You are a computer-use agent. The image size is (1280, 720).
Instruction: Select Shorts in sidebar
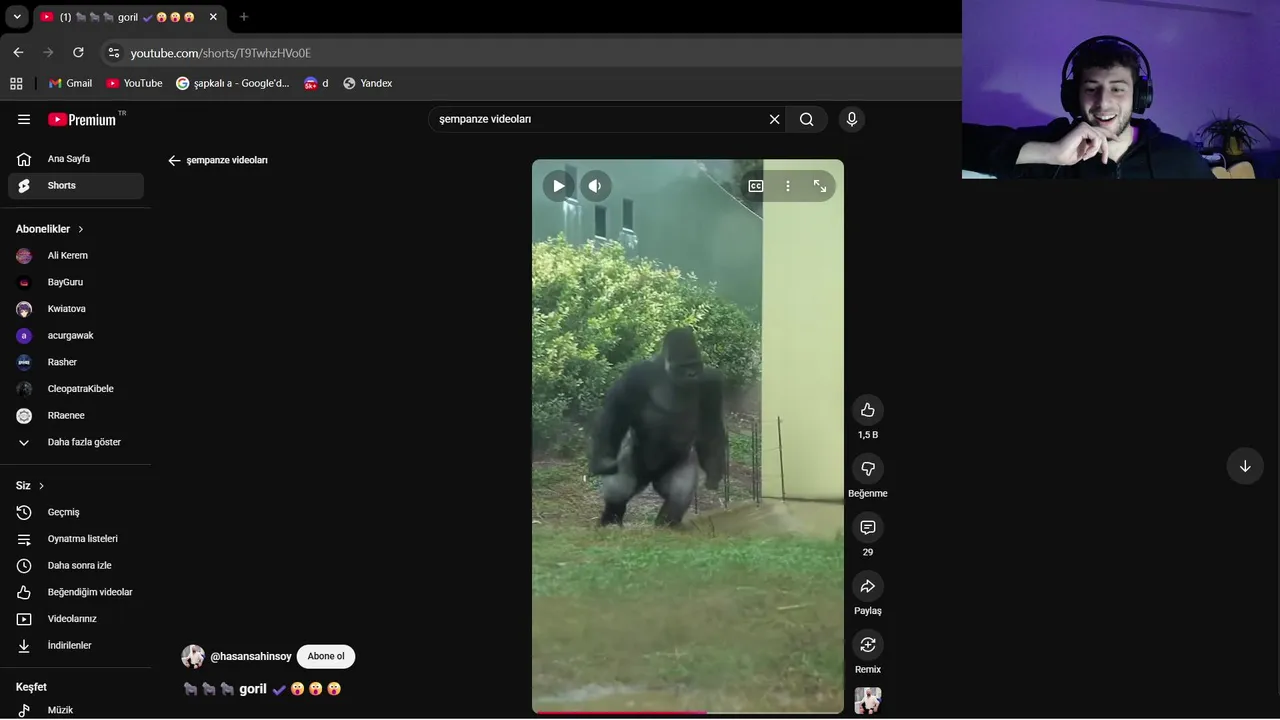tap(76, 185)
